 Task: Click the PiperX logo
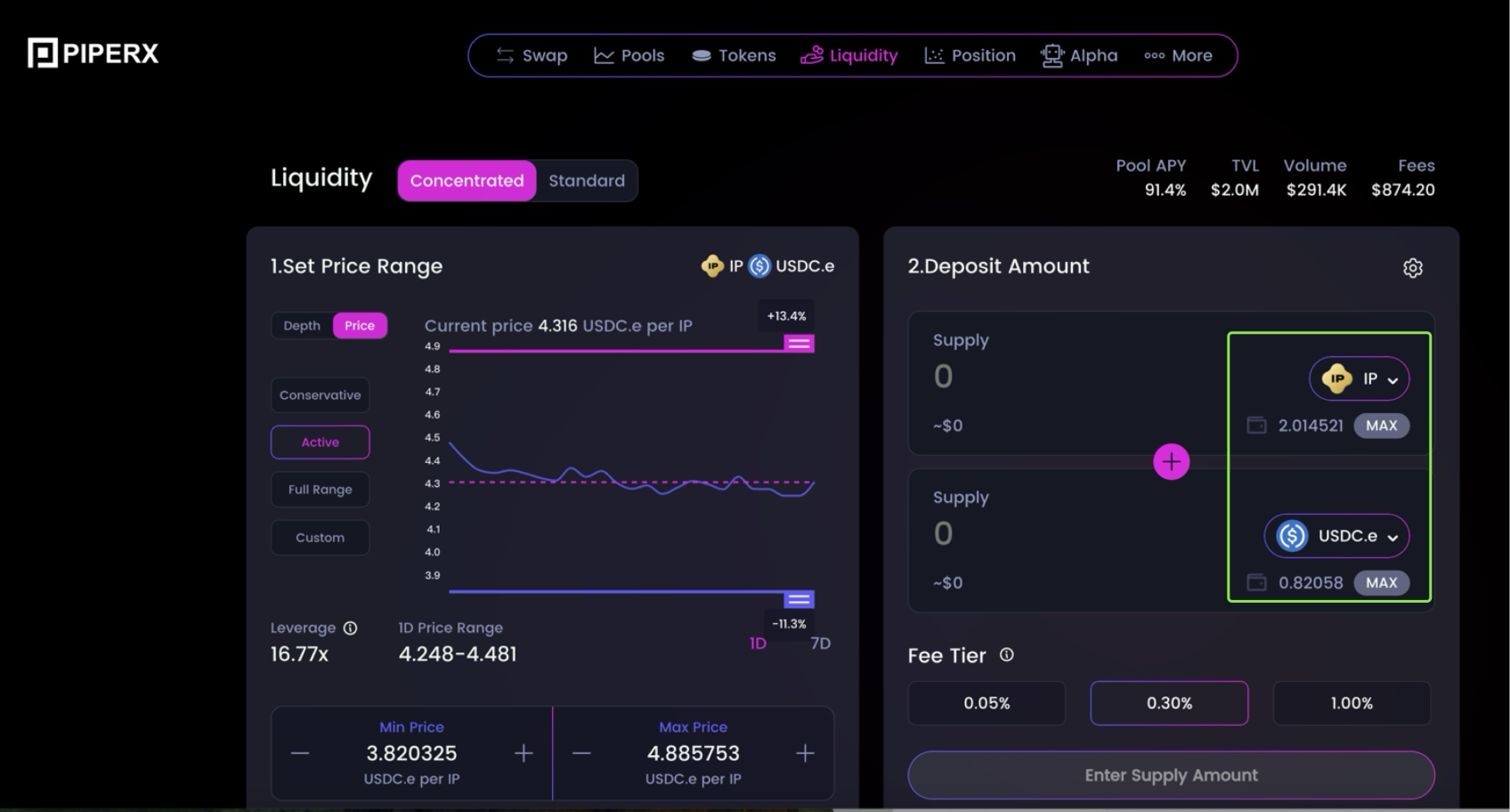click(x=93, y=53)
